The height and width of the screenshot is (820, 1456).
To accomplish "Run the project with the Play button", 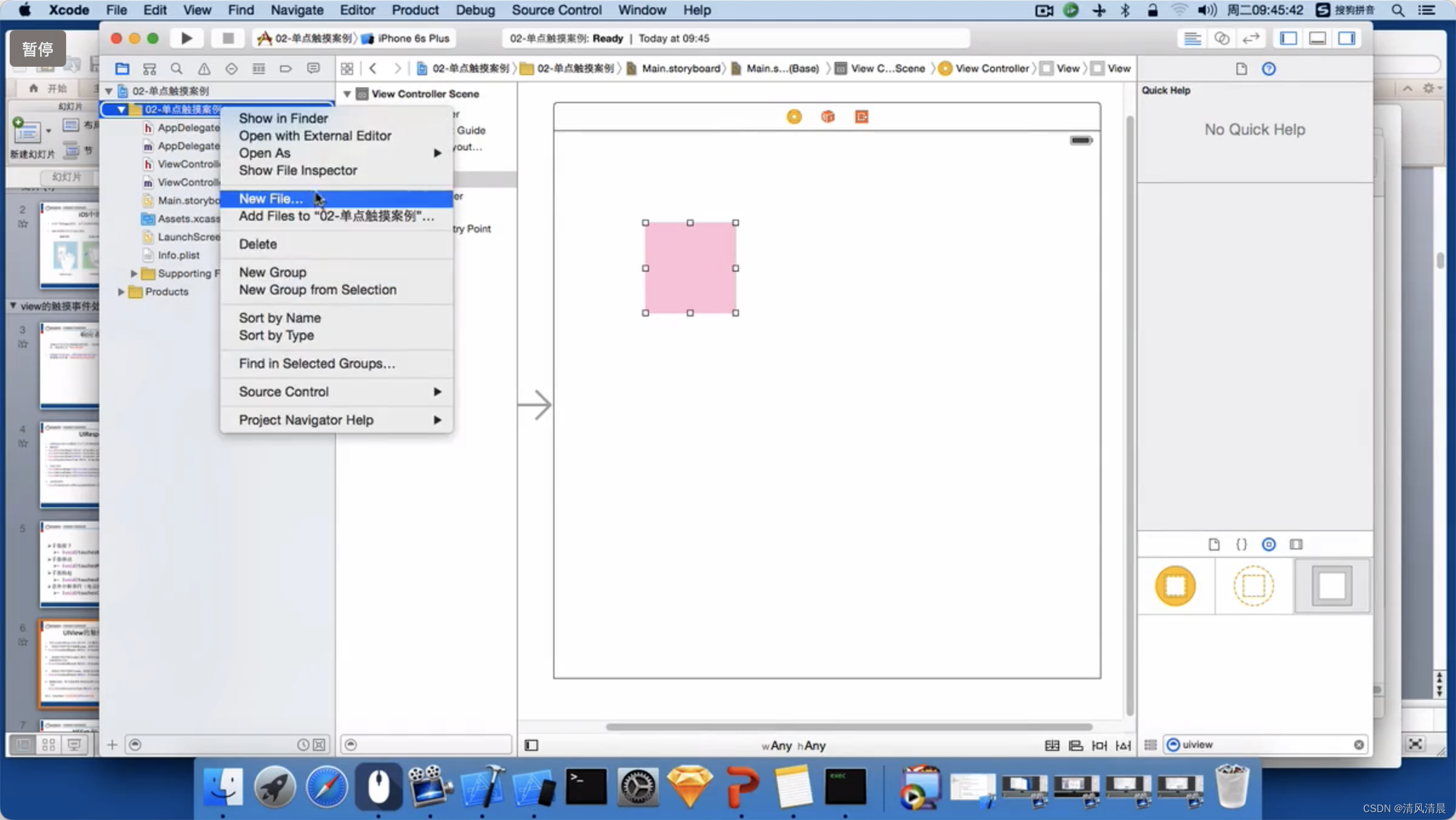I will click(x=186, y=38).
